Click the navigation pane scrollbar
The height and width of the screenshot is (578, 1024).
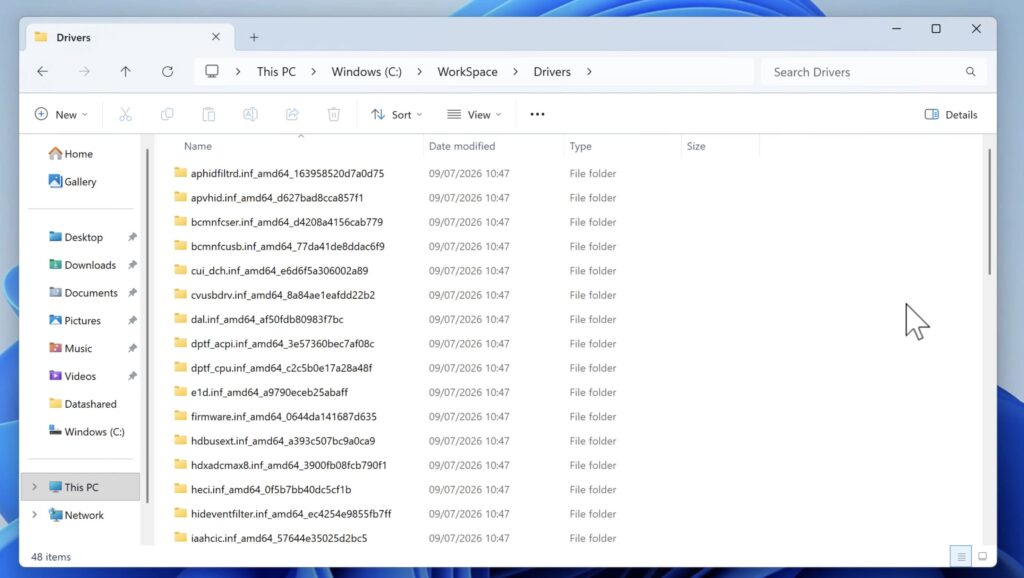(147, 325)
